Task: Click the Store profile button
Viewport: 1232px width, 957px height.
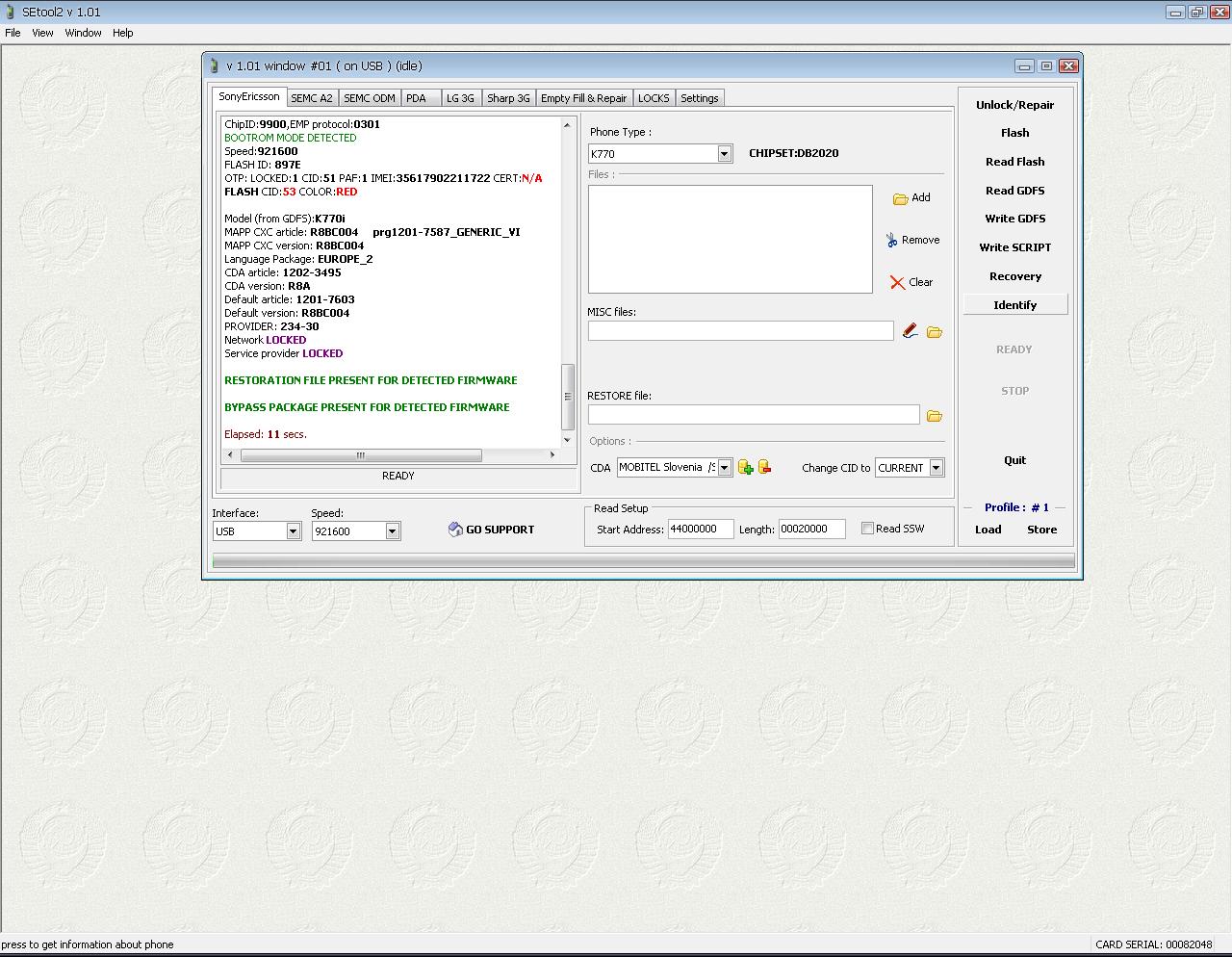Action: pos(1042,530)
